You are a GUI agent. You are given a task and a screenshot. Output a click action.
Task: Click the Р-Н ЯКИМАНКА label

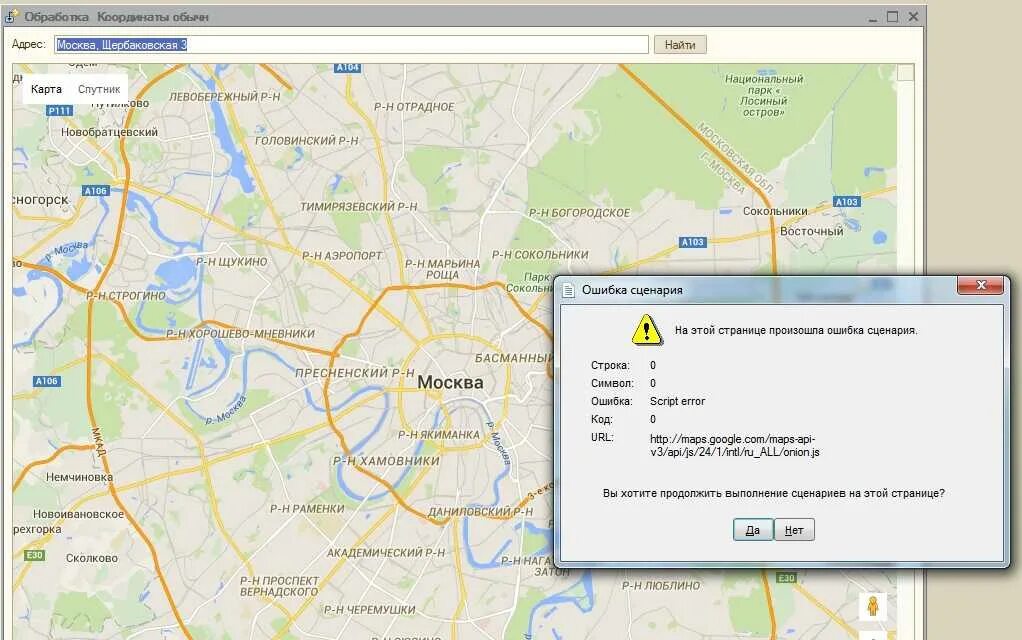pos(439,435)
